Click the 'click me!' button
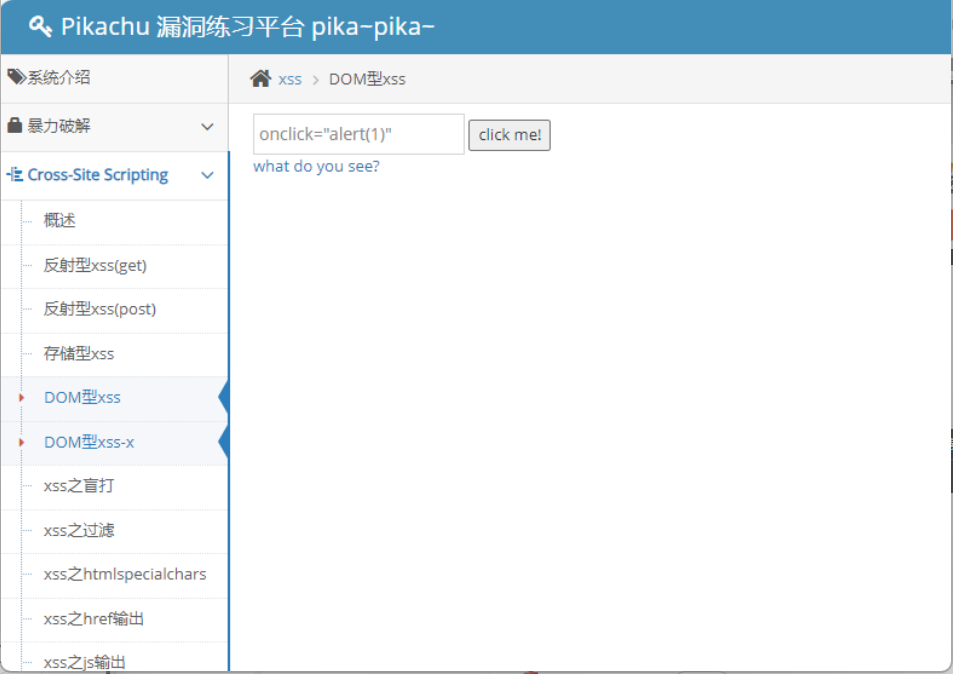Viewport: 953px width, 674px height. 509,135
